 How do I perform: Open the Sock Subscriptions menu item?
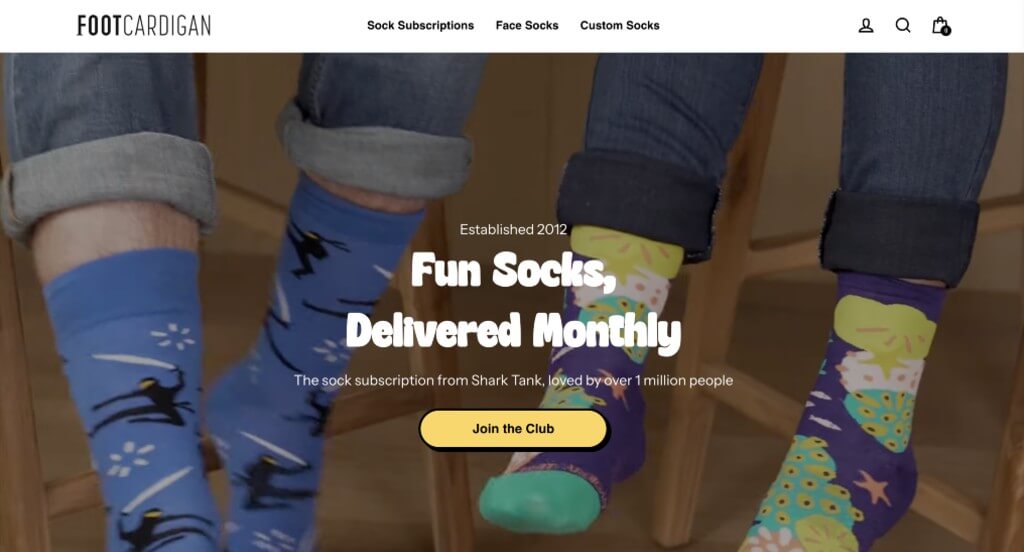pyautogui.click(x=421, y=25)
